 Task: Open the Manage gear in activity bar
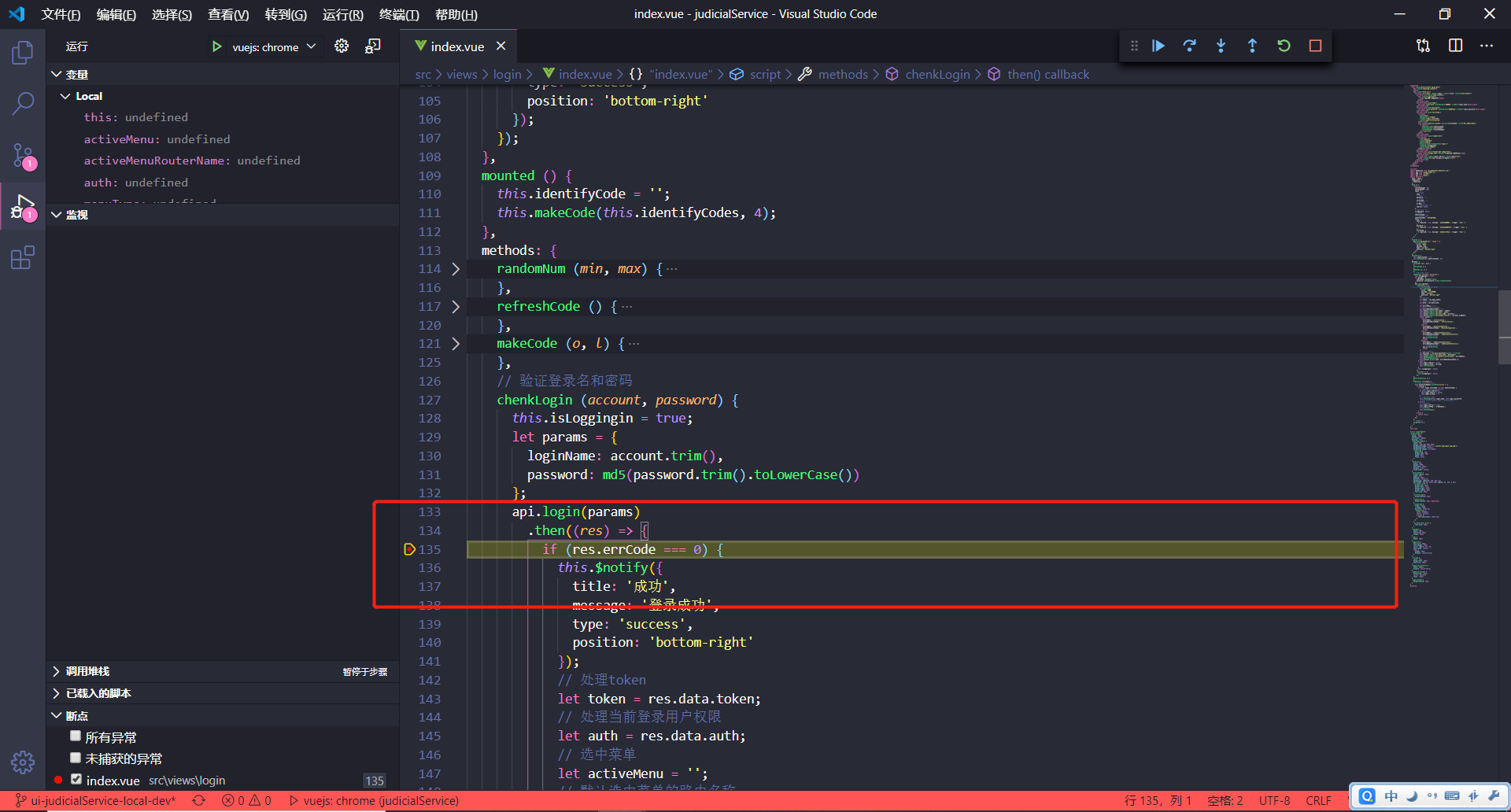tap(23, 762)
